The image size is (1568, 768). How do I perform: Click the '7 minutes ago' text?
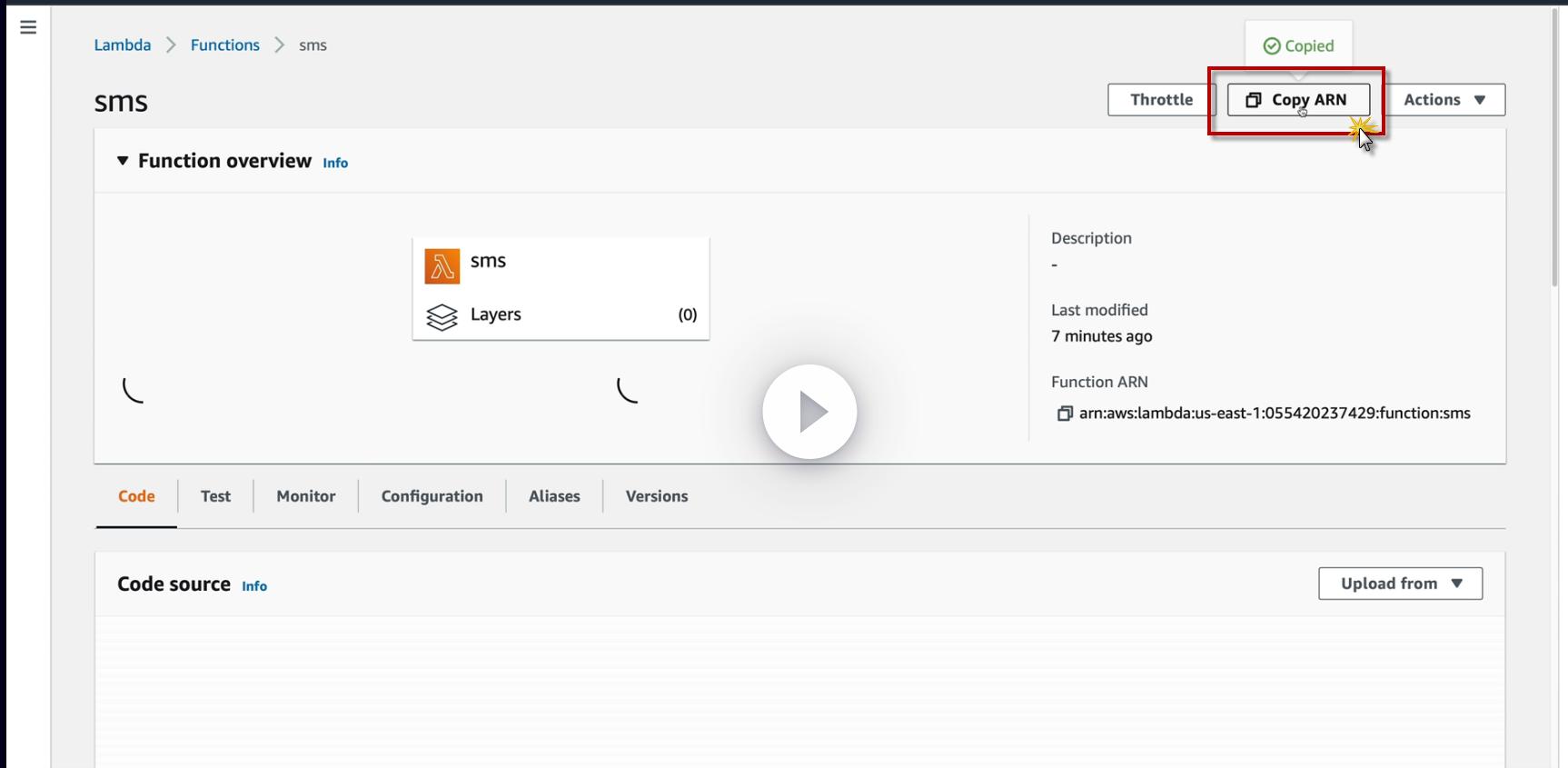[x=1102, y=336]
